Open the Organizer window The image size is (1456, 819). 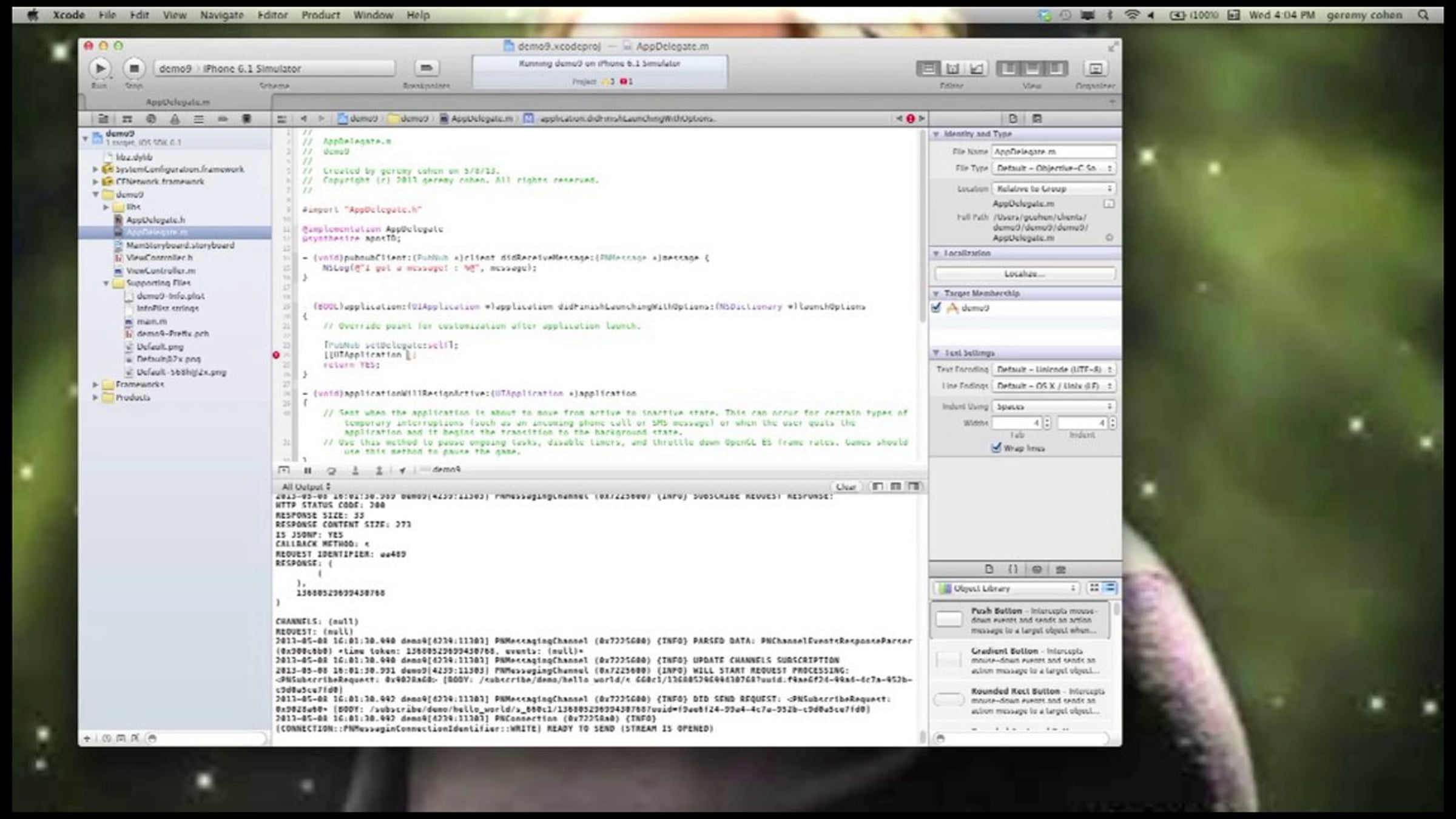pos(1095,69)
